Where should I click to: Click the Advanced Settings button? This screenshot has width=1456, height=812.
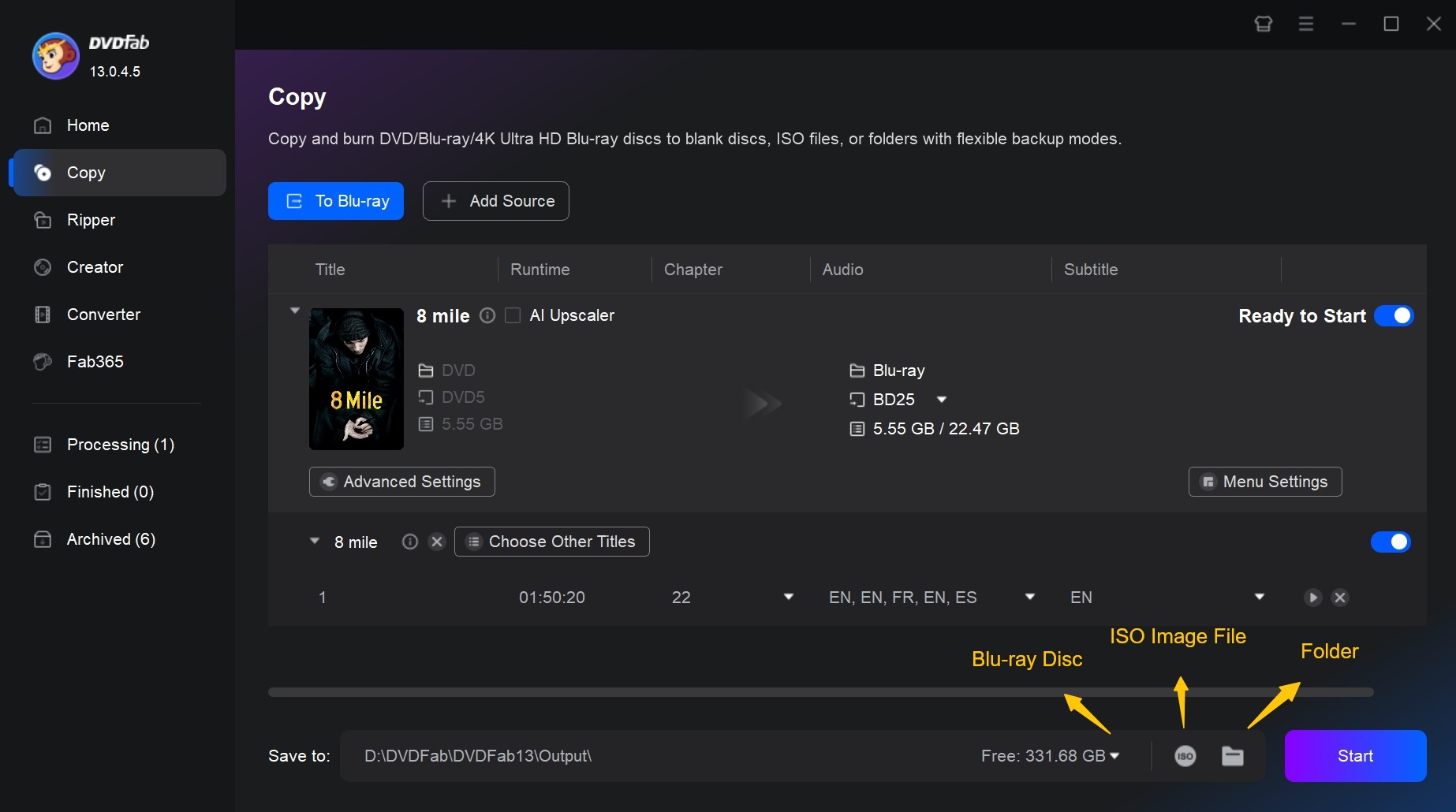point(401,482)
